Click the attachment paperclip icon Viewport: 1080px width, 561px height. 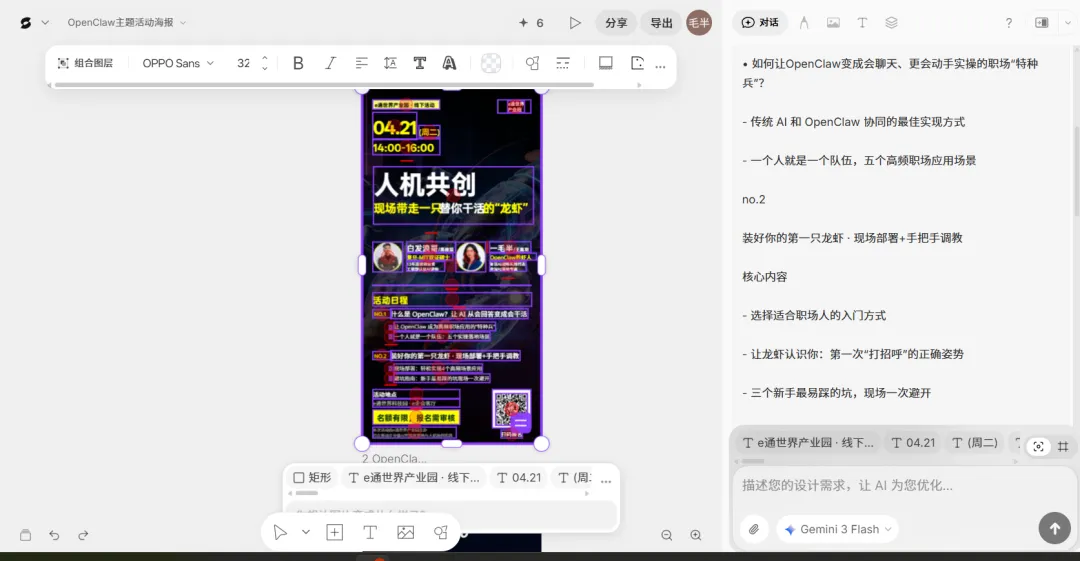pos(754,529)
